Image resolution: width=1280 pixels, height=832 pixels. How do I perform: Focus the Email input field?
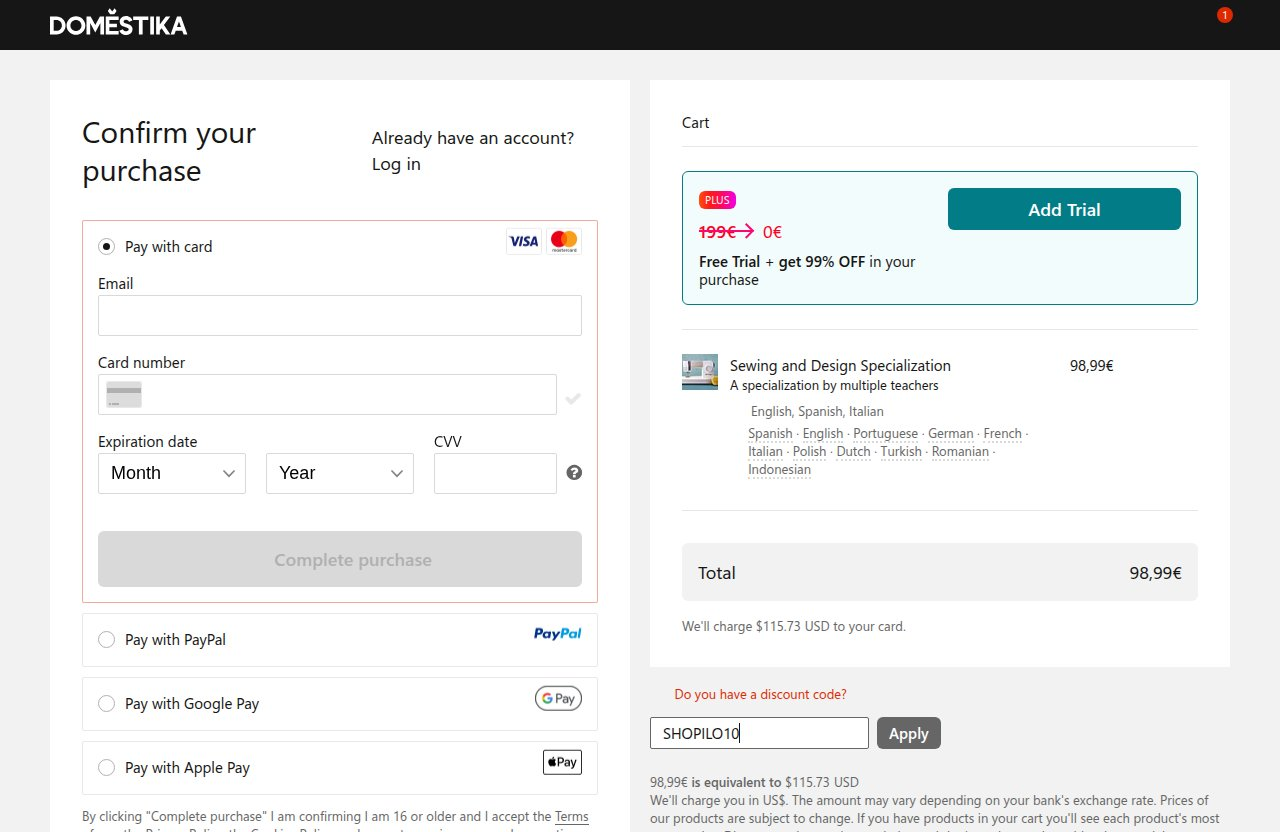(340, 315)
